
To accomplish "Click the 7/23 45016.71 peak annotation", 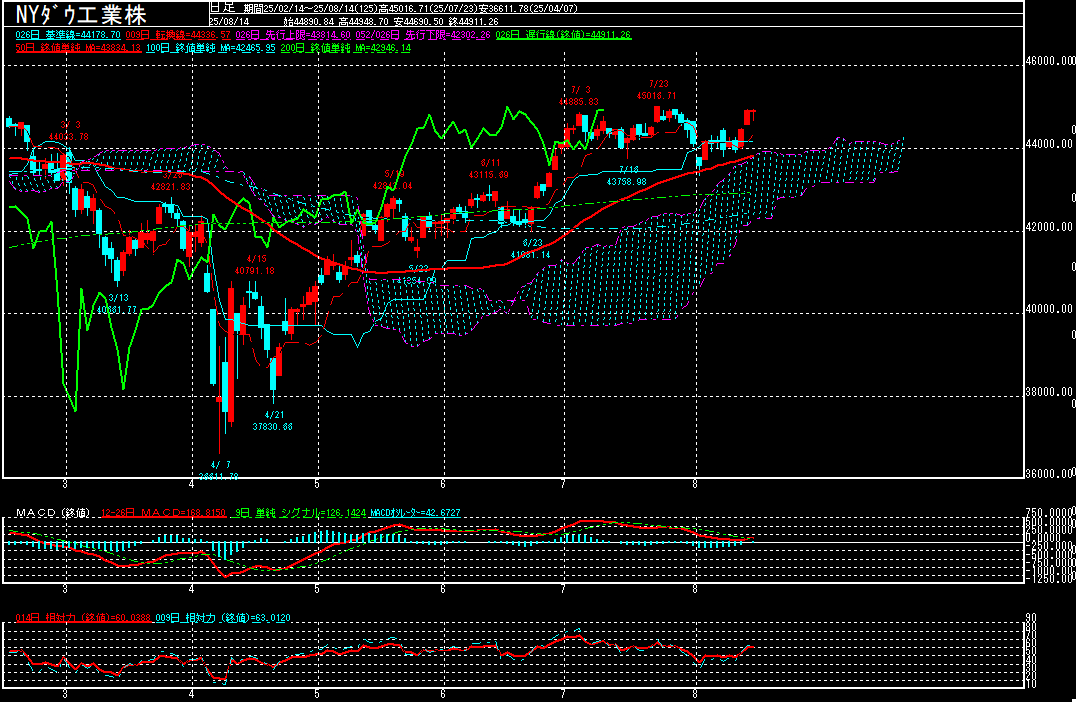I will pyautogui.click(x=657, y=90).
